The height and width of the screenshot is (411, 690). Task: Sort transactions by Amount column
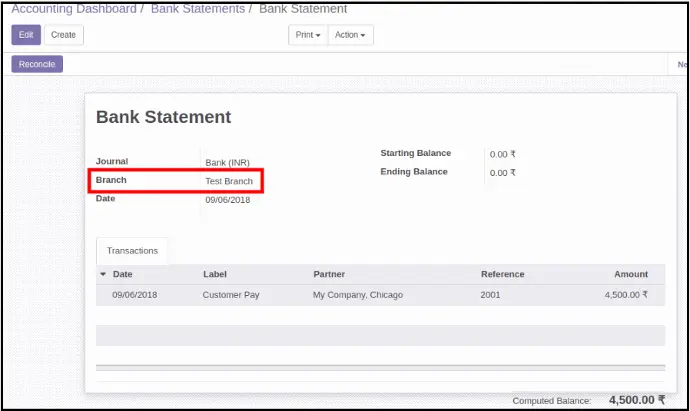click(x=630, y=274)
